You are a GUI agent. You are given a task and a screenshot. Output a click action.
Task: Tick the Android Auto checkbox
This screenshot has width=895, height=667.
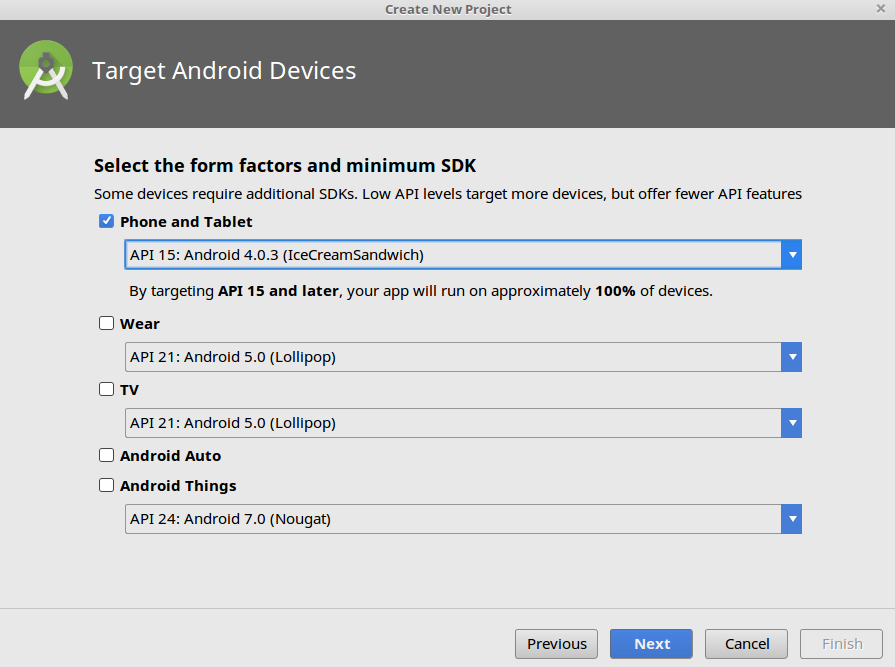point(106,455)
